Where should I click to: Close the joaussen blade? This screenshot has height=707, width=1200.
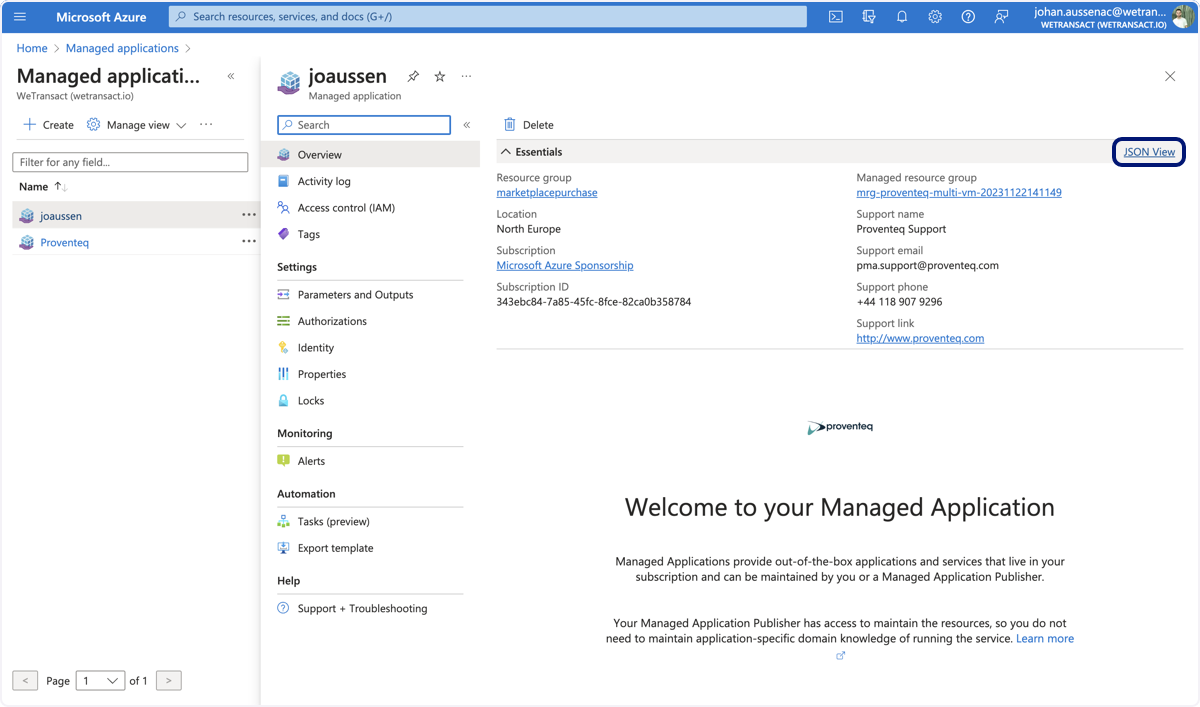pos(1170,76)
